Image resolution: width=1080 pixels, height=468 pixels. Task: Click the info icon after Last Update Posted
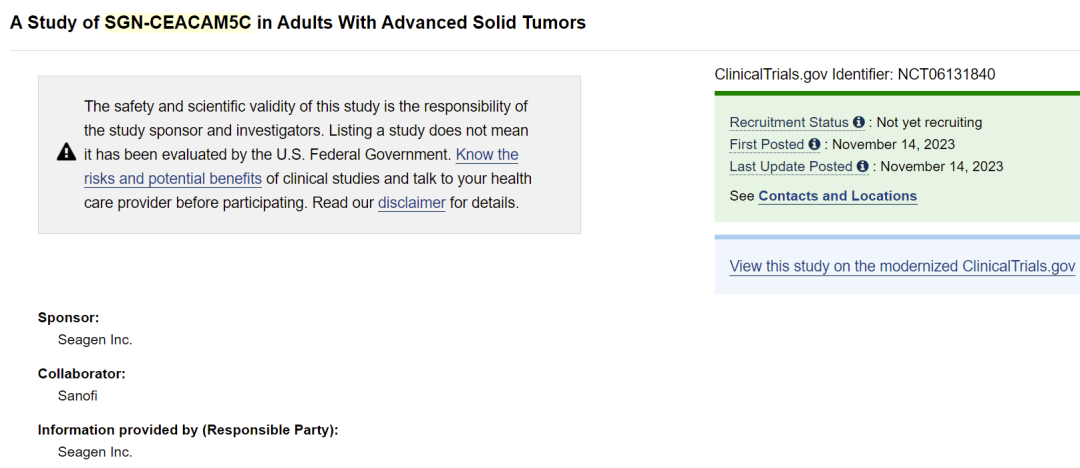point(862,166)
